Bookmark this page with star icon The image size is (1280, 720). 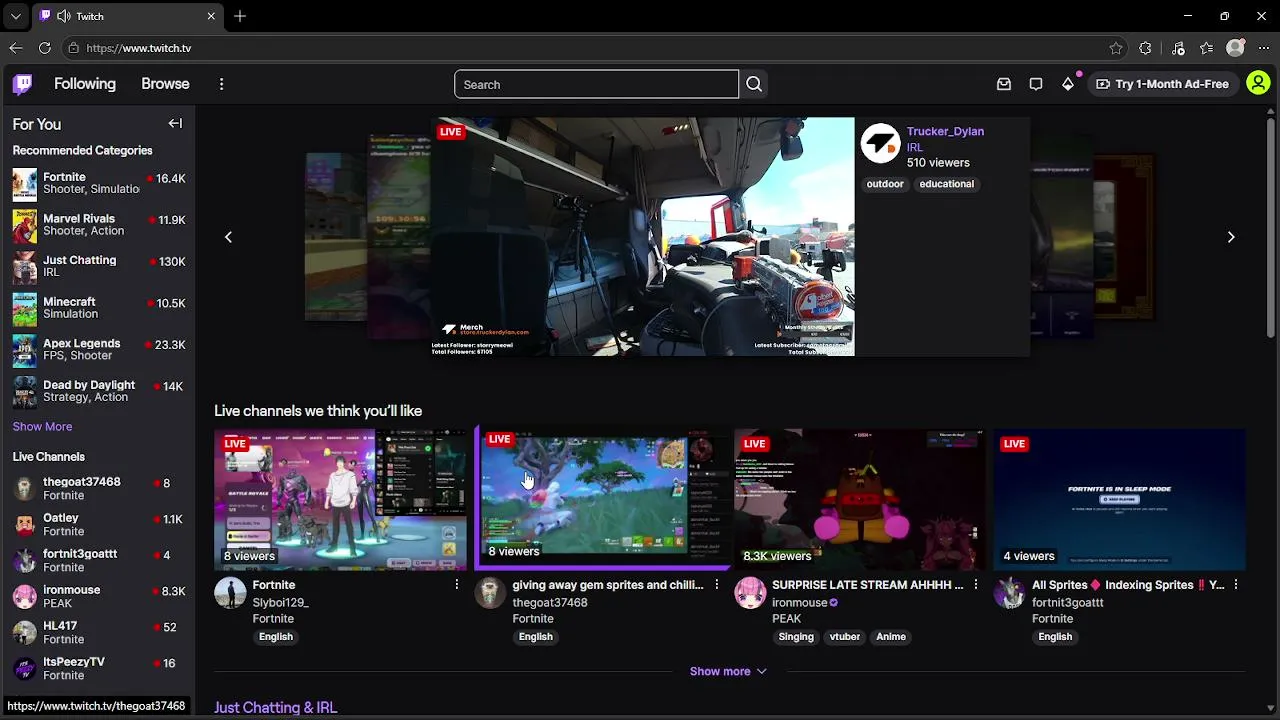(x=1116, y=48)
